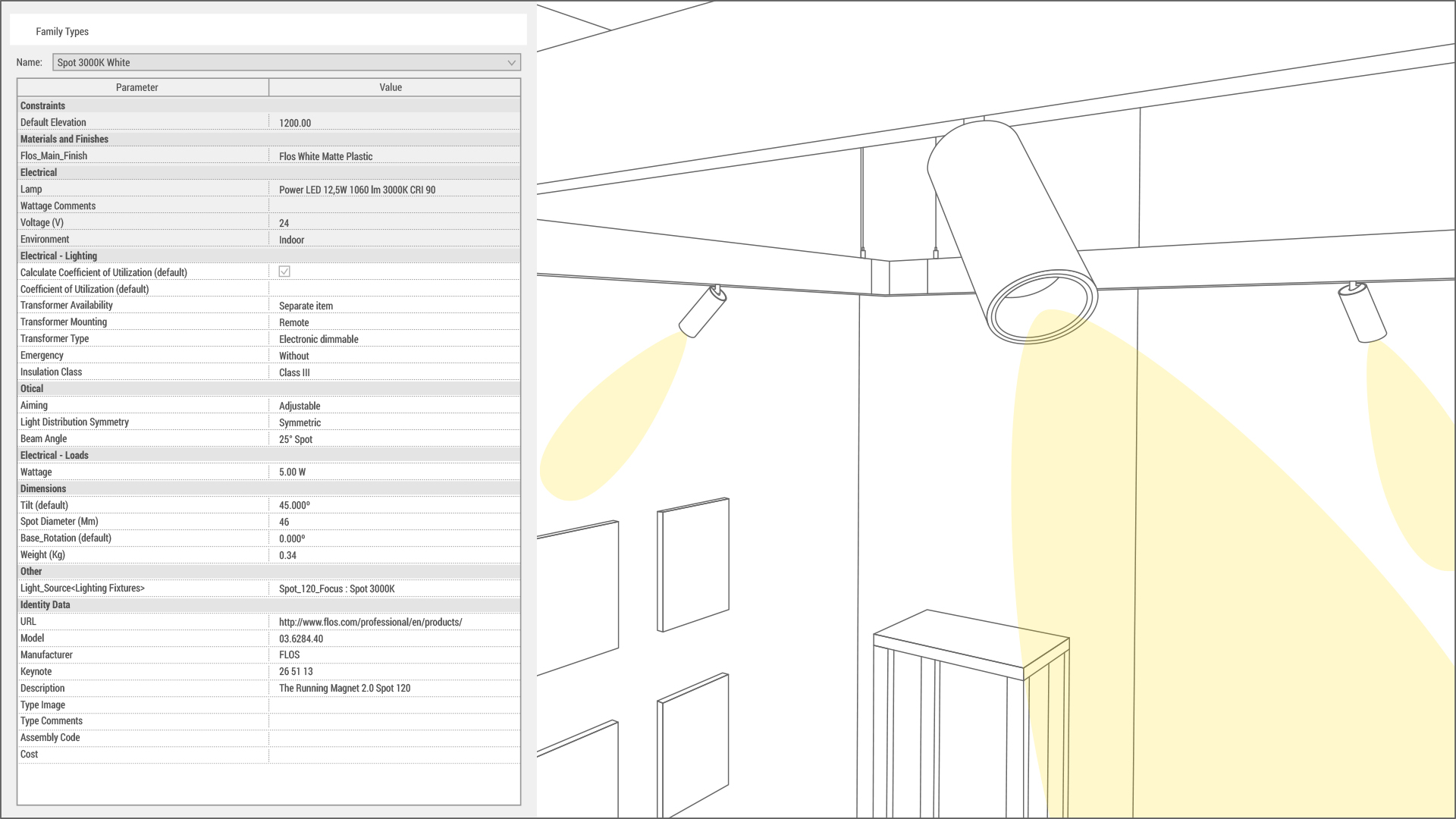
Task: Select the Default Elevation value 1200.00
Action: [295, 123]
